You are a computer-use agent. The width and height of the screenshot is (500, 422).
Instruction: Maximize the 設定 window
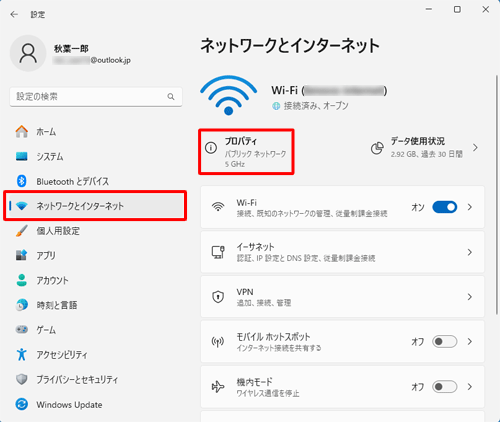(x=457, y=10)
